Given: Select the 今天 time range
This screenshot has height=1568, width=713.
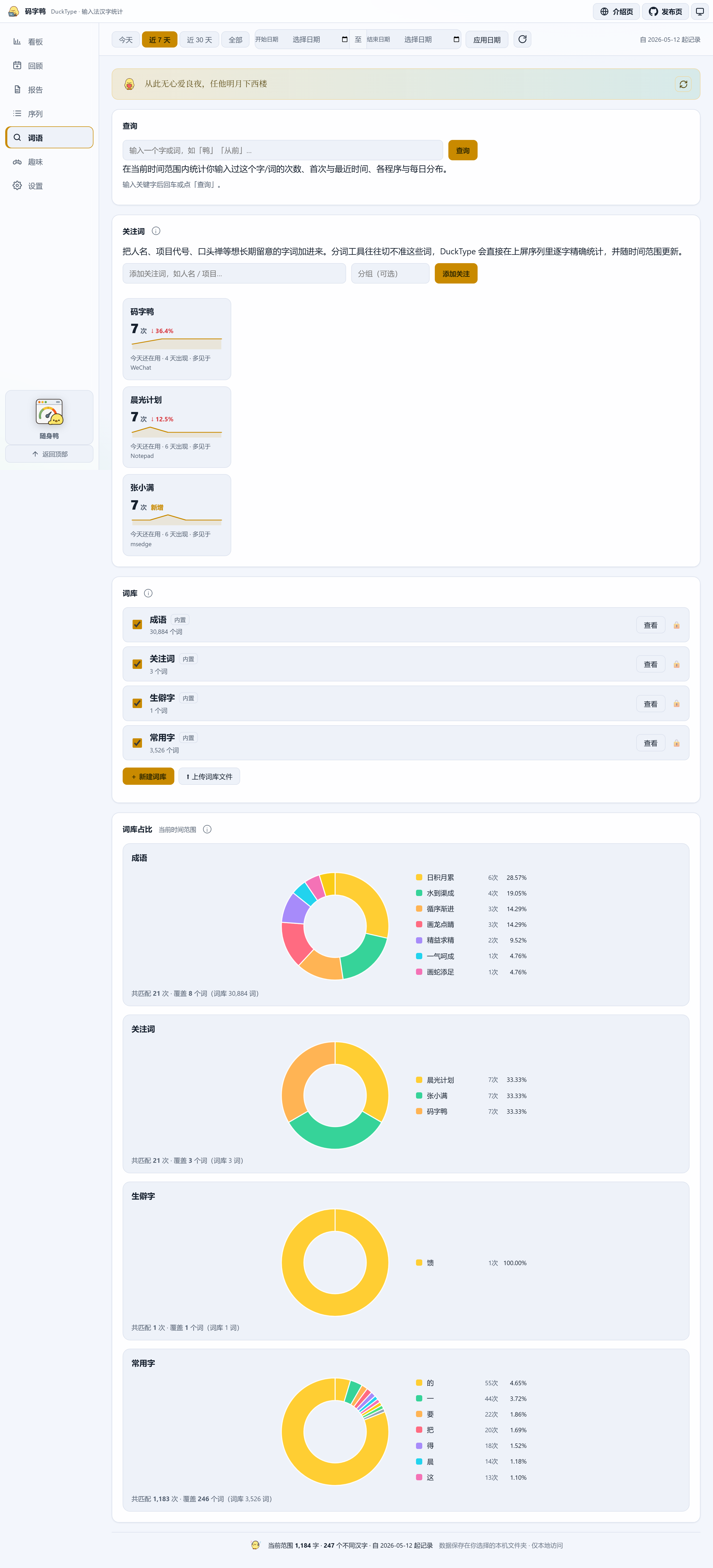Looking at the screenshot, I should click(x=126, y=40).
